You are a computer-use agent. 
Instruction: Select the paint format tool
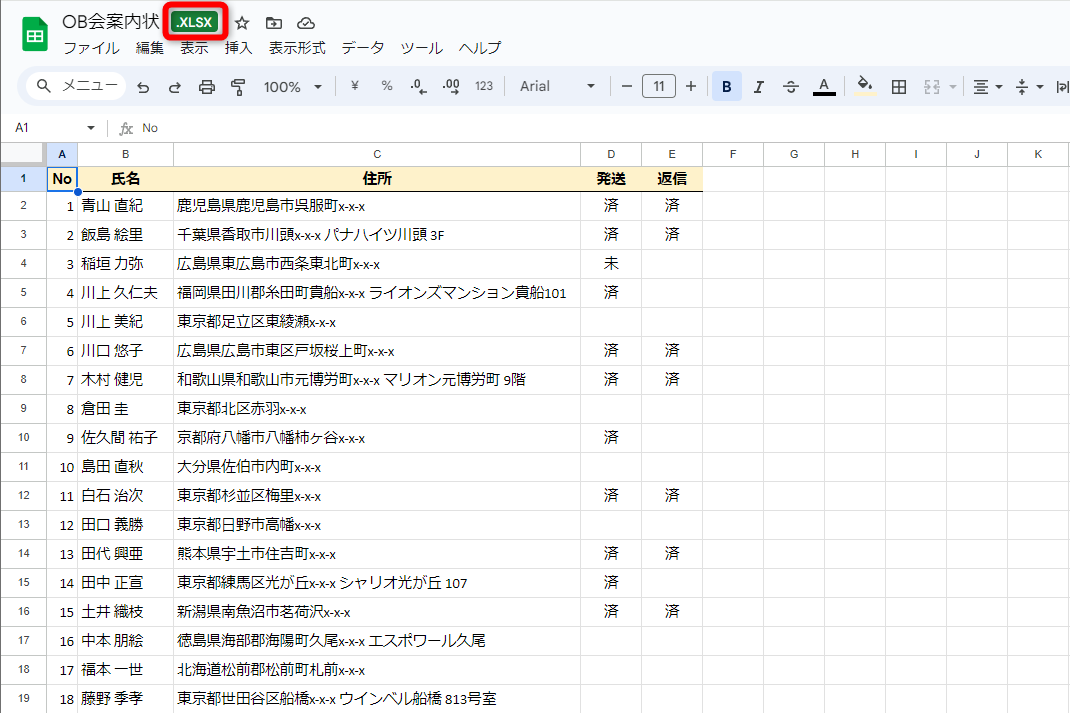point(238,86)
